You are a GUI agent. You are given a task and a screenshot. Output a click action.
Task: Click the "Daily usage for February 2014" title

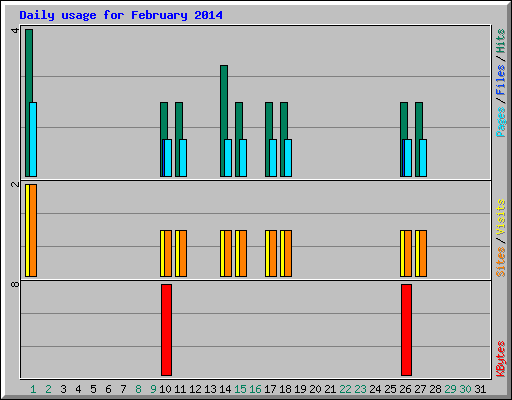pyautogui.click(x=121, y=15)
